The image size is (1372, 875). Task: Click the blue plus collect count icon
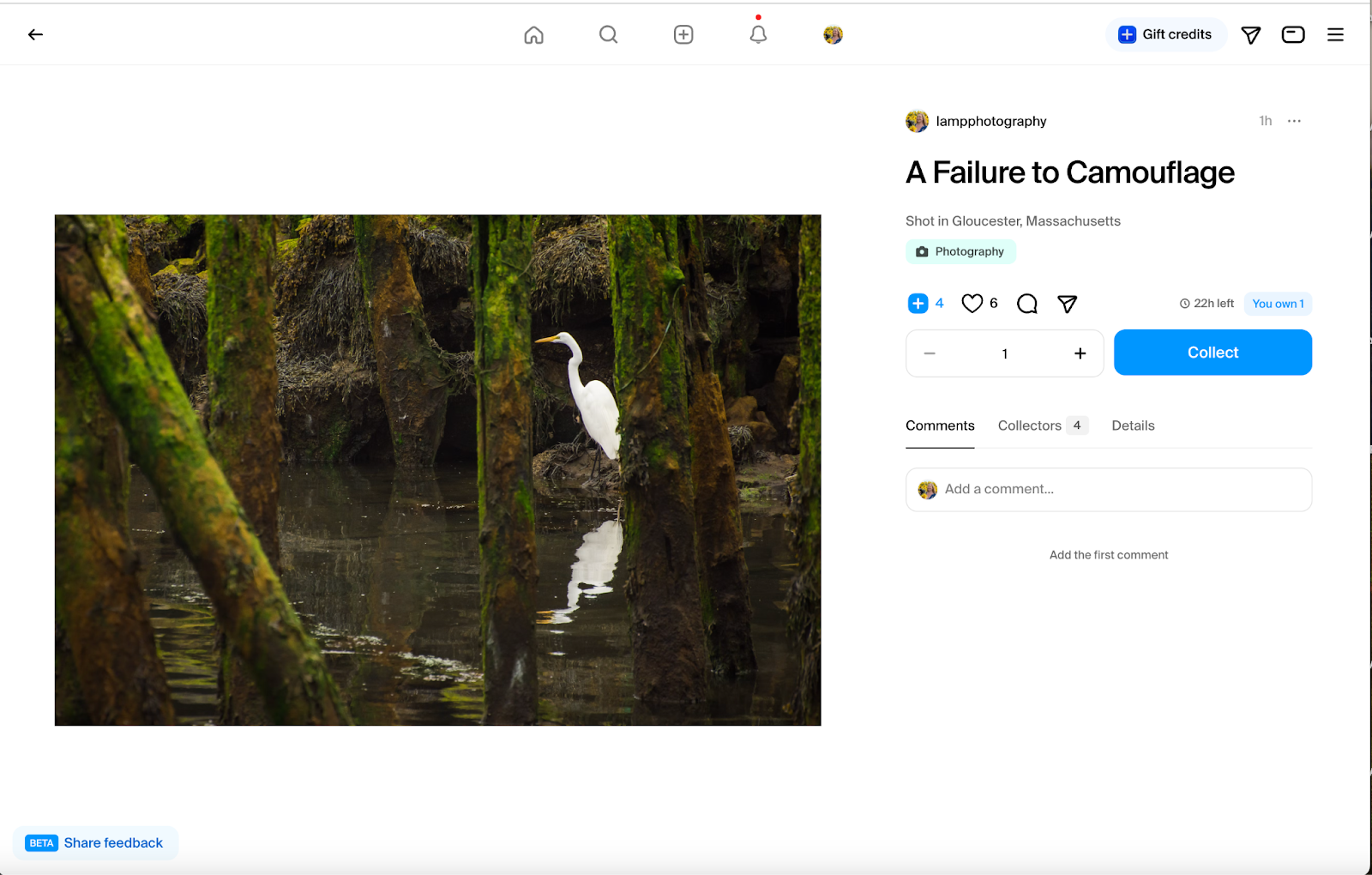pyautogui.click(x=918, y=304)
